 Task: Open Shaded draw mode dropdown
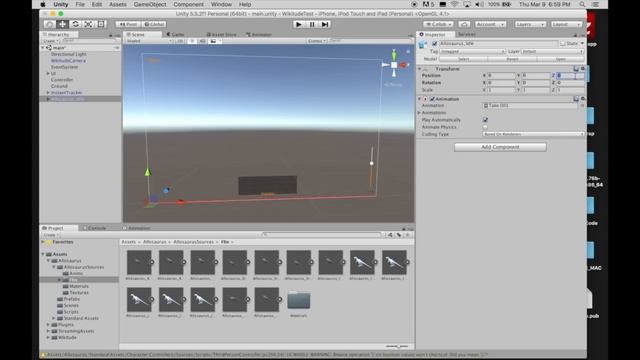(x=149, y=41)
